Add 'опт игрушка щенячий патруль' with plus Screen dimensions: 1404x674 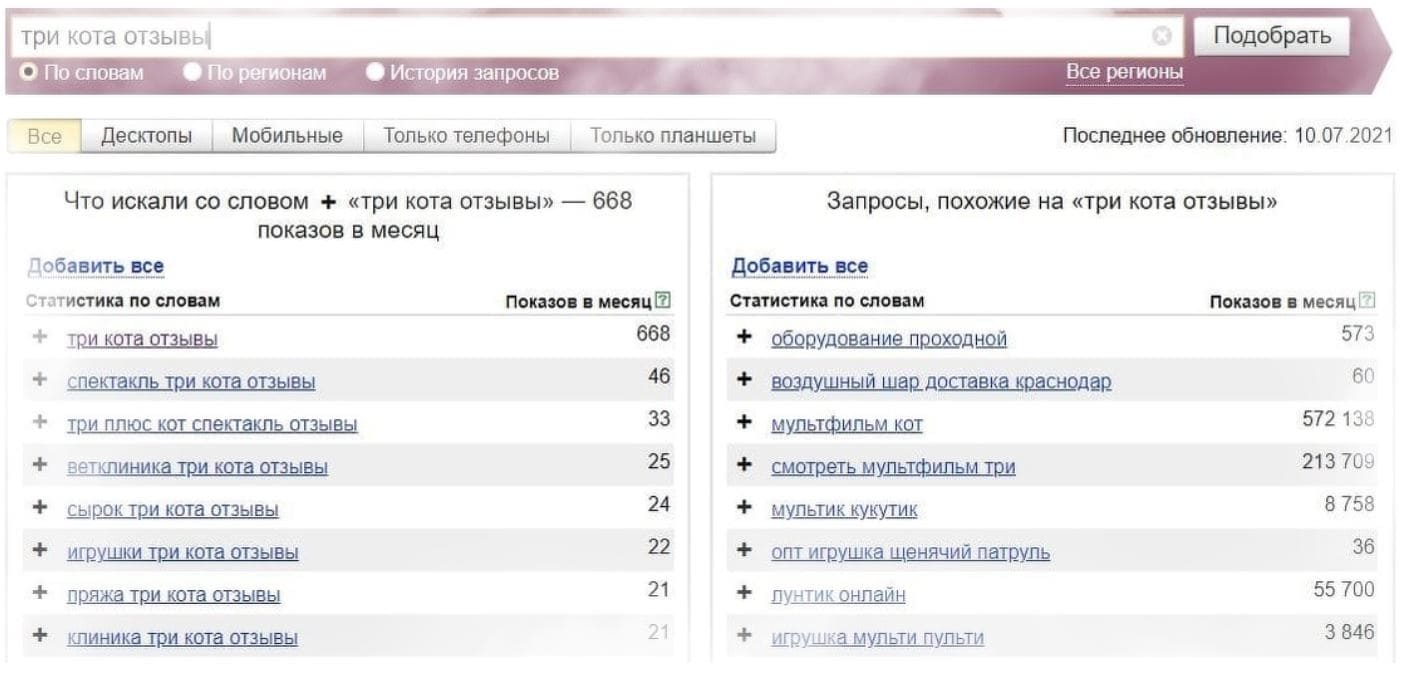[x=743, y=551]
